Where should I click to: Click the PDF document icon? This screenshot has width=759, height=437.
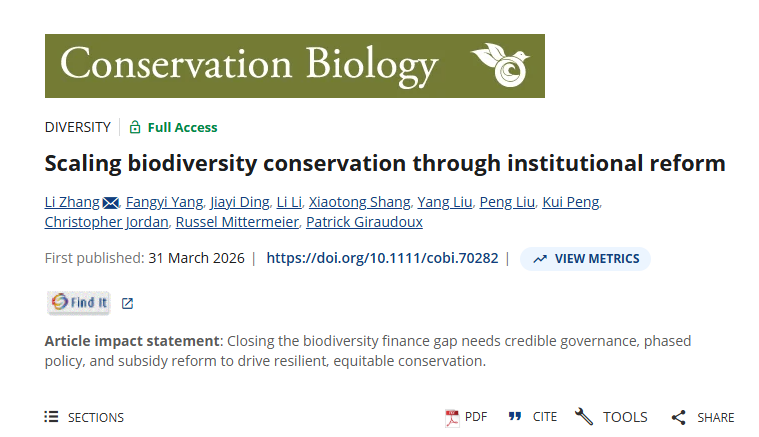click(452, 417)
